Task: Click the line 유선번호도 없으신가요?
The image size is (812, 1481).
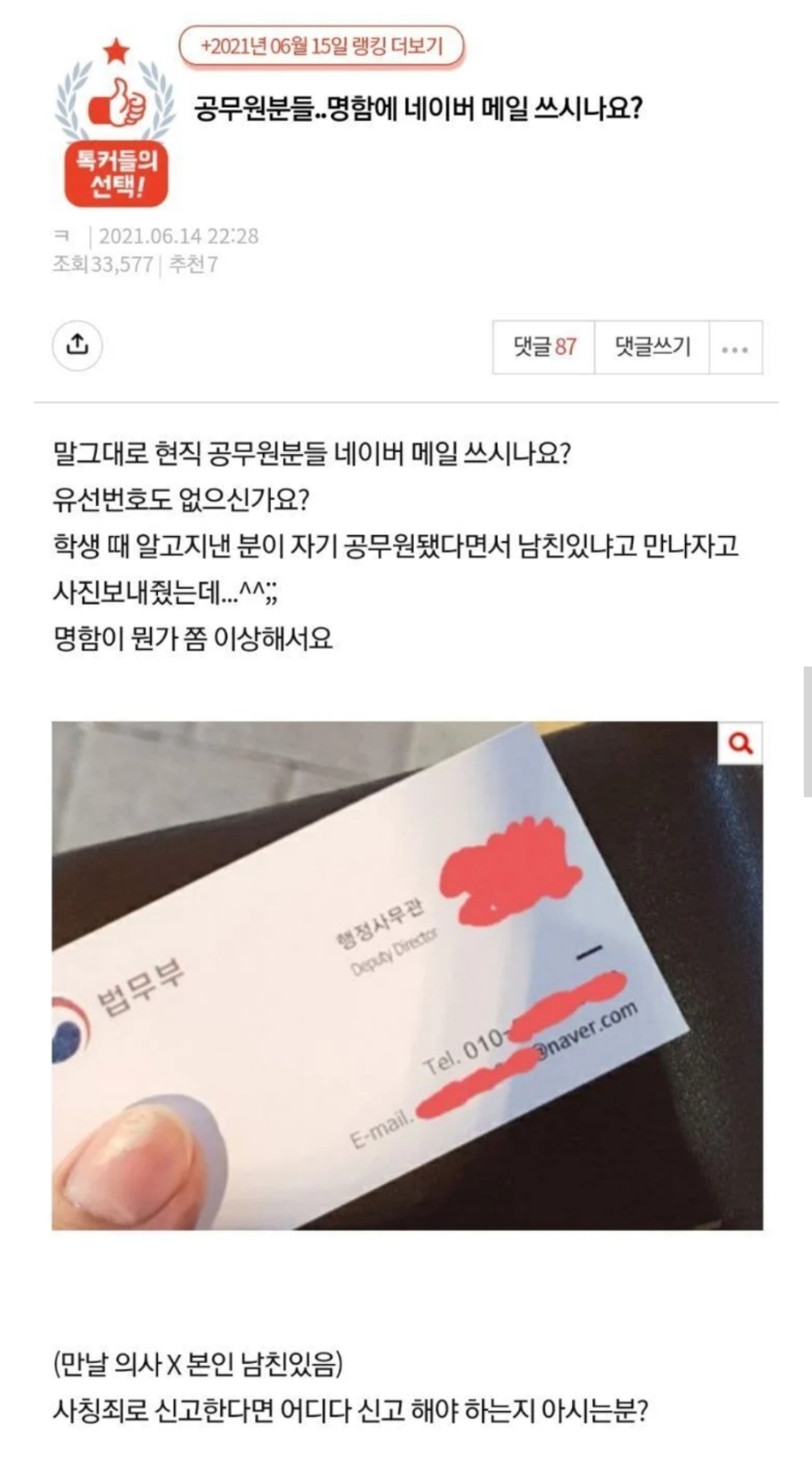Action: click(x=181, y=500)
